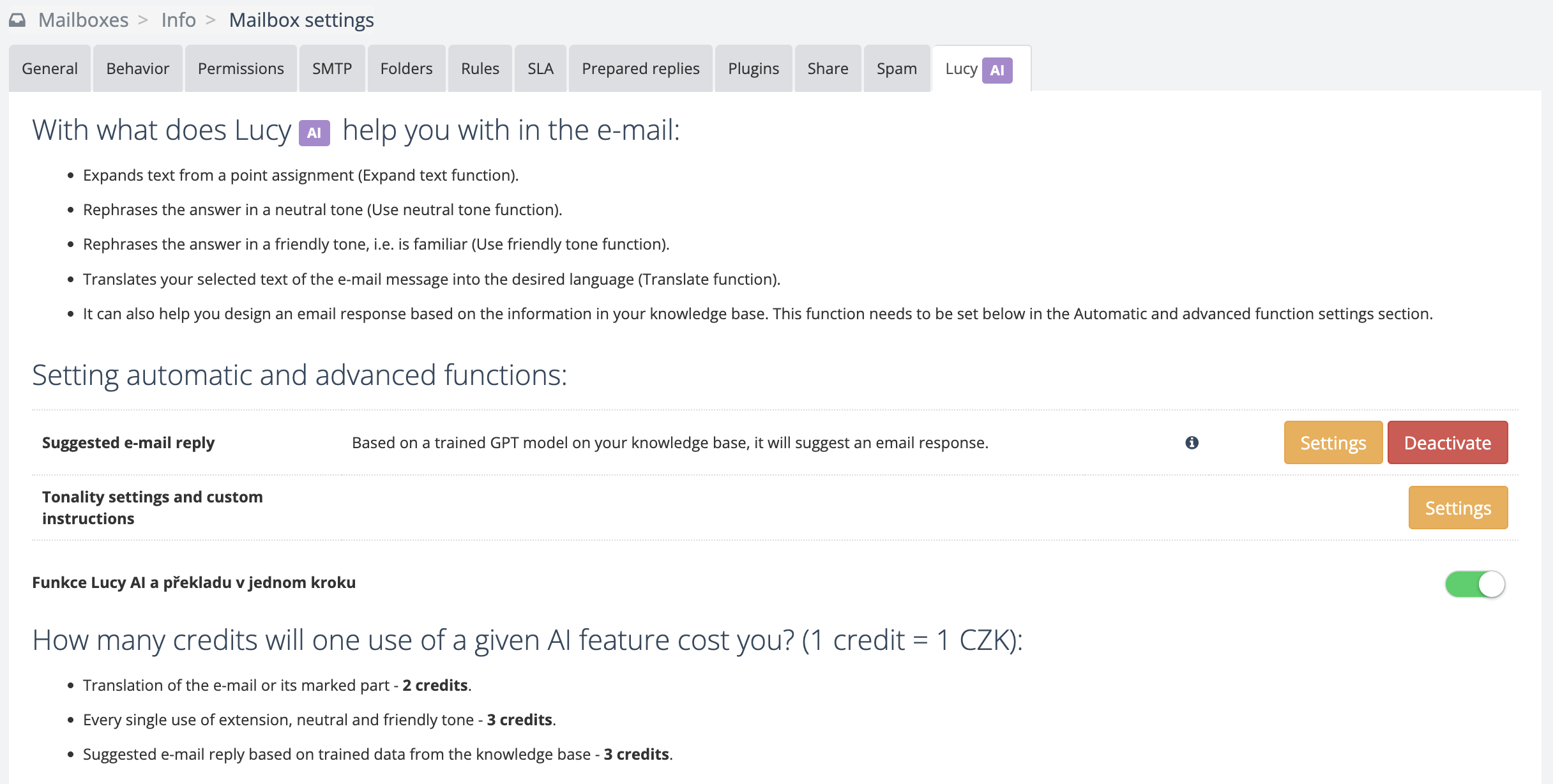Click the Mailboxes breadcrumb link
The width and height of the screenshot is (1553, 784).
pos(83,20)
